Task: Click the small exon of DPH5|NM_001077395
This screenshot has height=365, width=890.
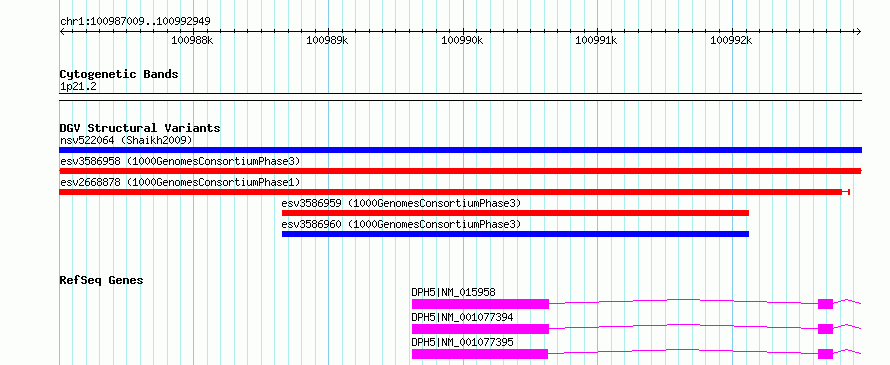Action: point(825,354)
